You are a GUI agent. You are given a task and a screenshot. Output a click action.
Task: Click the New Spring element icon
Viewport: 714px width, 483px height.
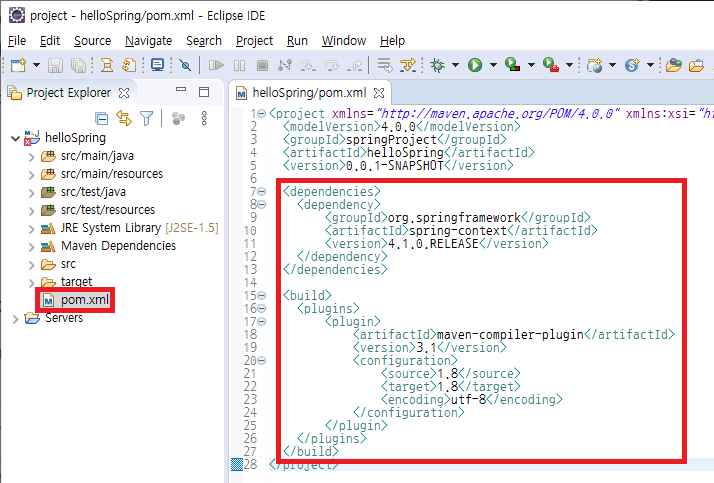click(x=632, y=65)
